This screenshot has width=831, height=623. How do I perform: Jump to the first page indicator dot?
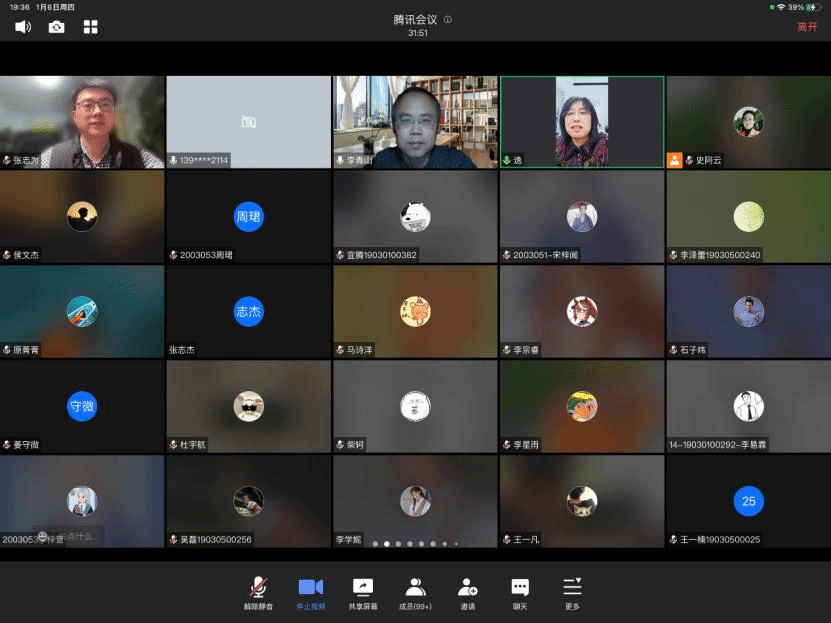[x=376, y=544]
